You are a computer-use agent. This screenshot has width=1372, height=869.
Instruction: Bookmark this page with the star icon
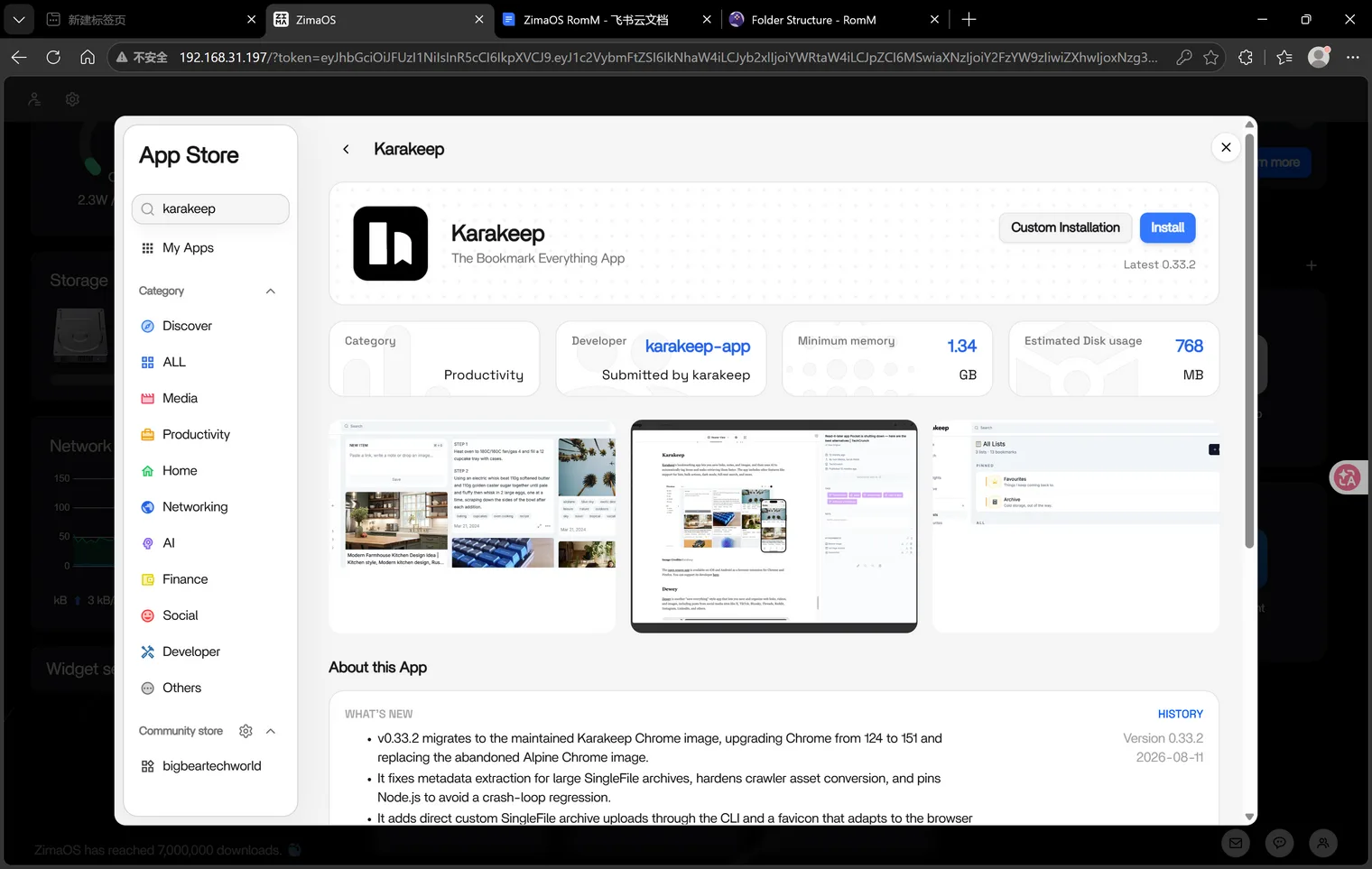(x=1211, y=58)
